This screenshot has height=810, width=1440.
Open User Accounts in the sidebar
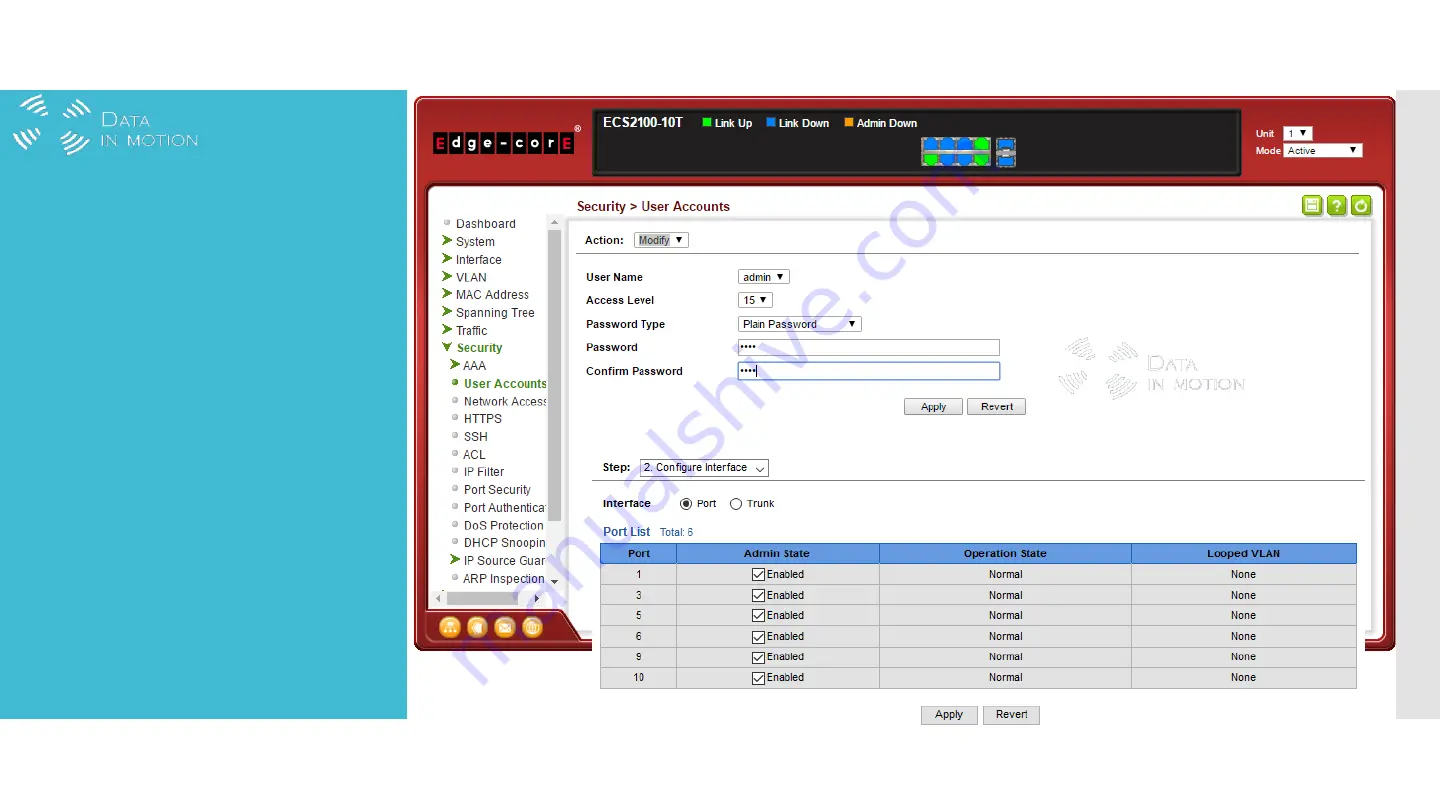coord(505,384)
